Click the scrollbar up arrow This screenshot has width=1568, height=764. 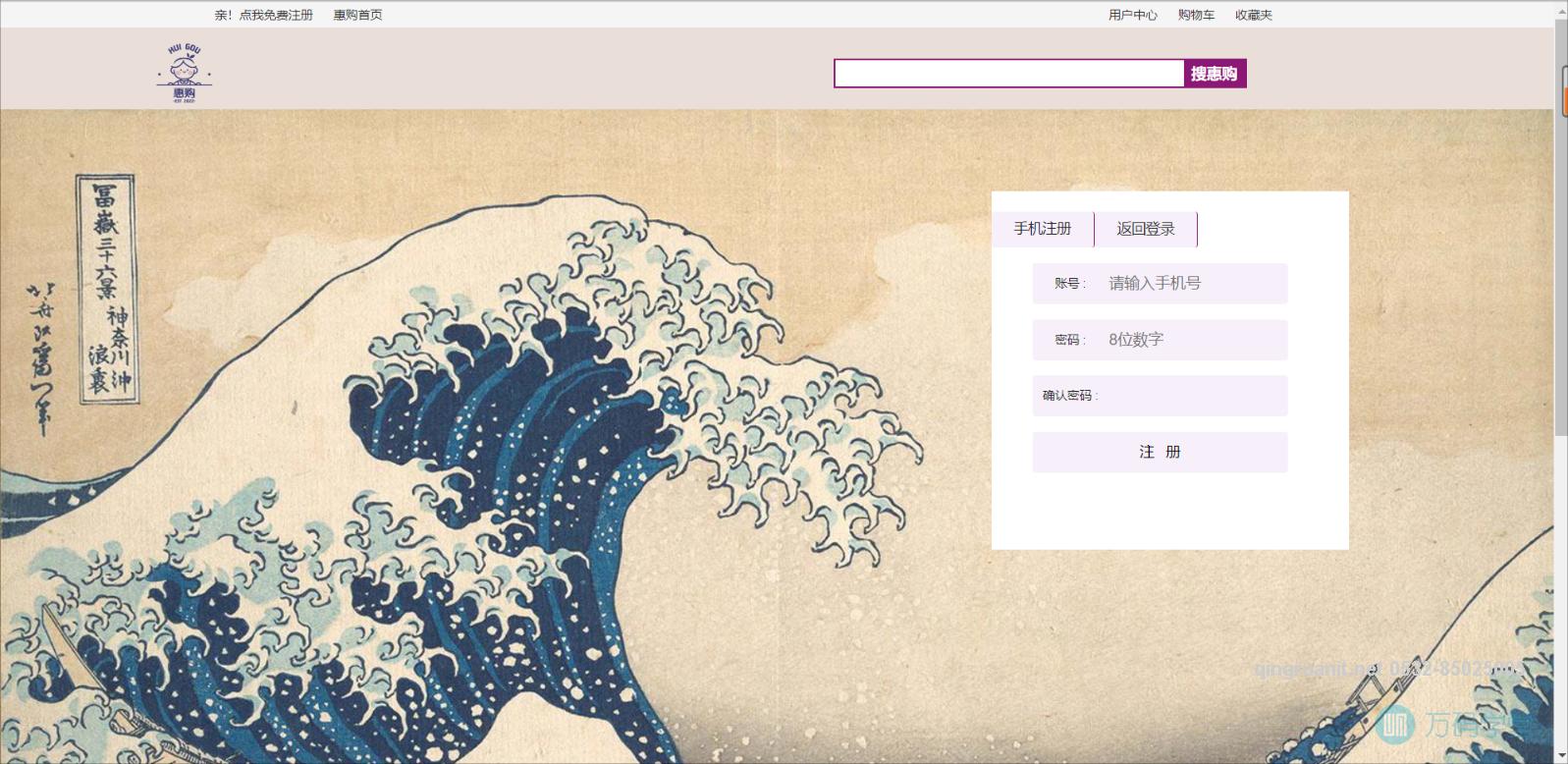point(1561,10)
